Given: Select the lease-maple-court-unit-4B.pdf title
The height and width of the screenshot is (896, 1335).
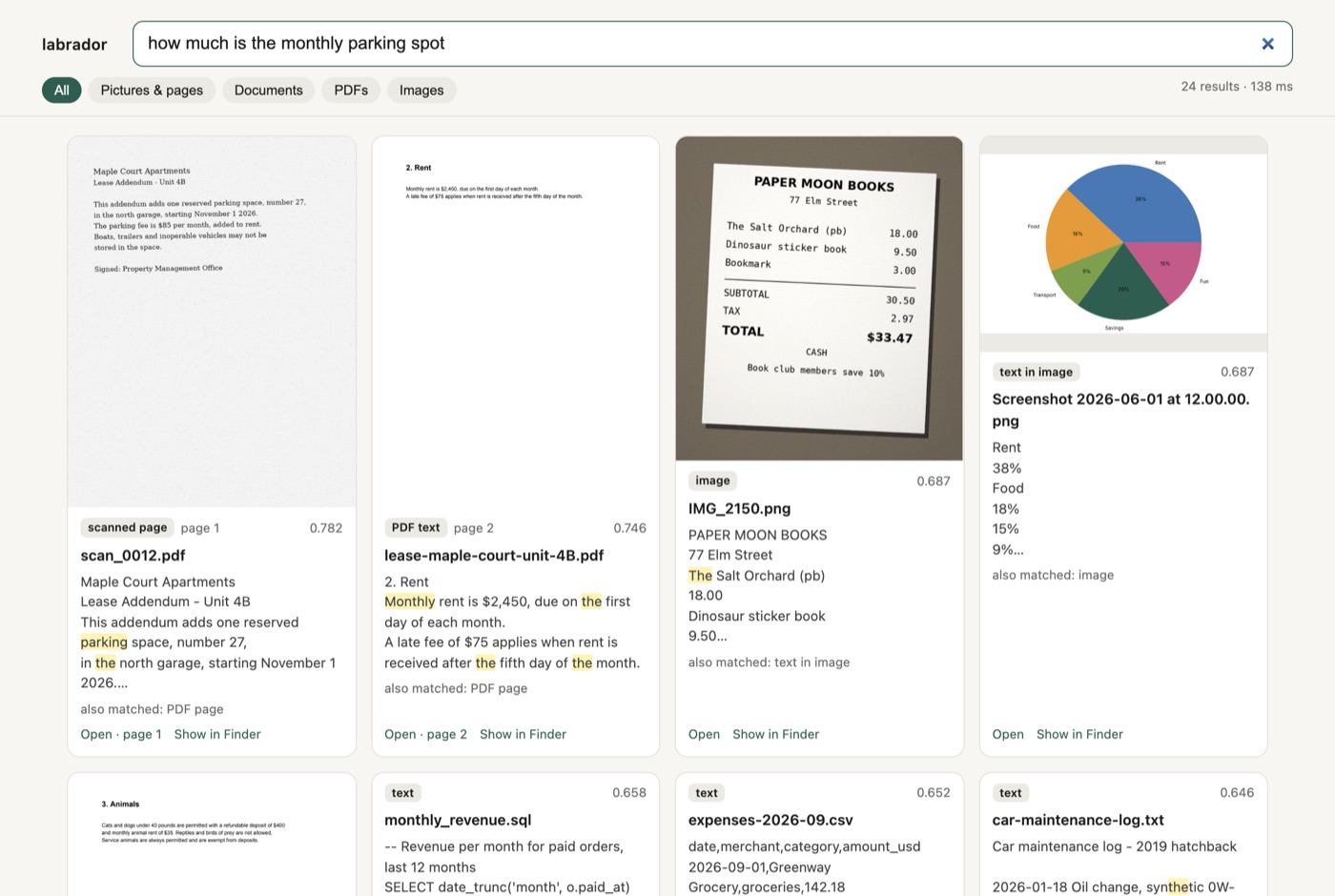Looking at the screenshot, I should tap(494, 556).
